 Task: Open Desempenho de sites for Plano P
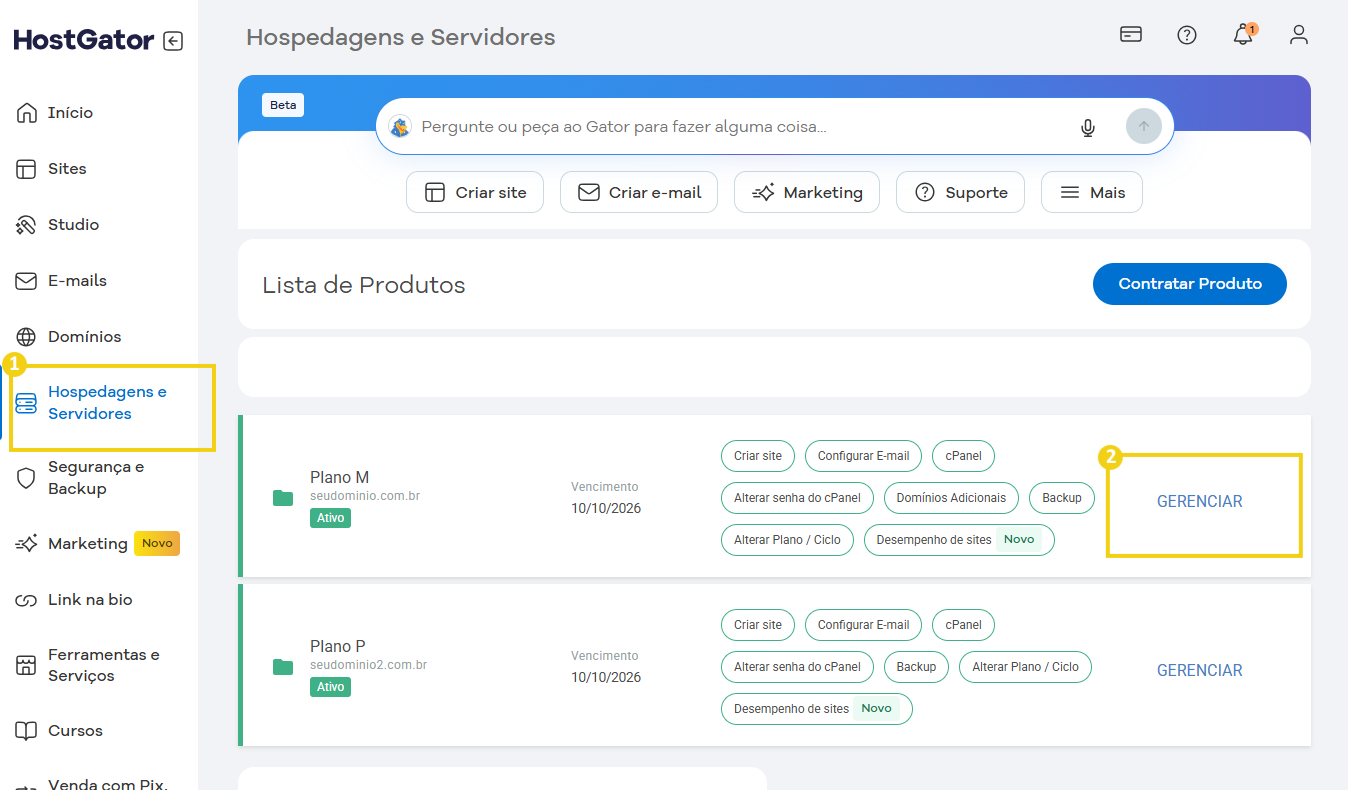(815, 709)
